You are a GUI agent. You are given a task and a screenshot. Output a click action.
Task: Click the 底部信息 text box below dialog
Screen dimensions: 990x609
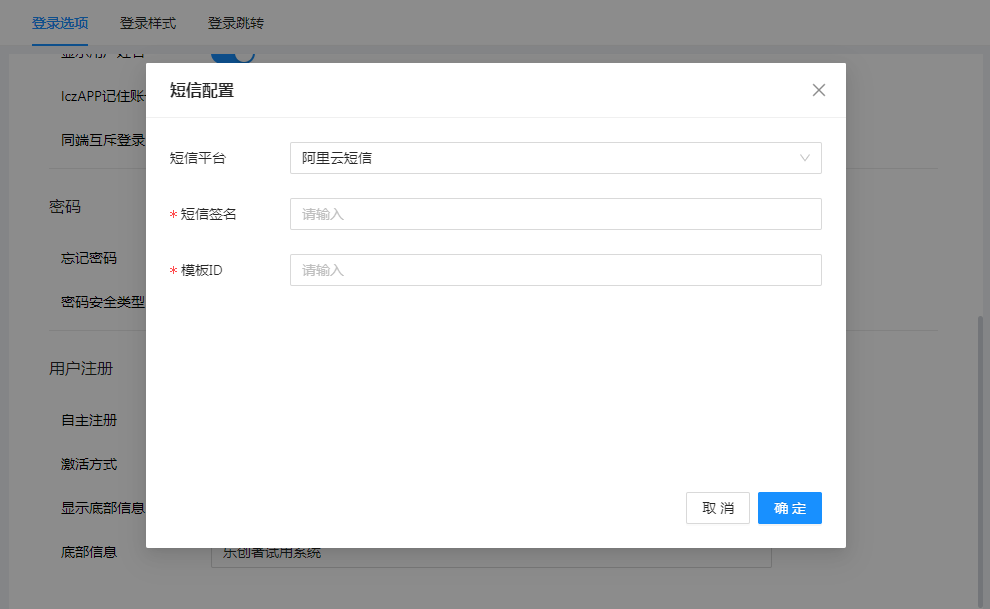490,555
